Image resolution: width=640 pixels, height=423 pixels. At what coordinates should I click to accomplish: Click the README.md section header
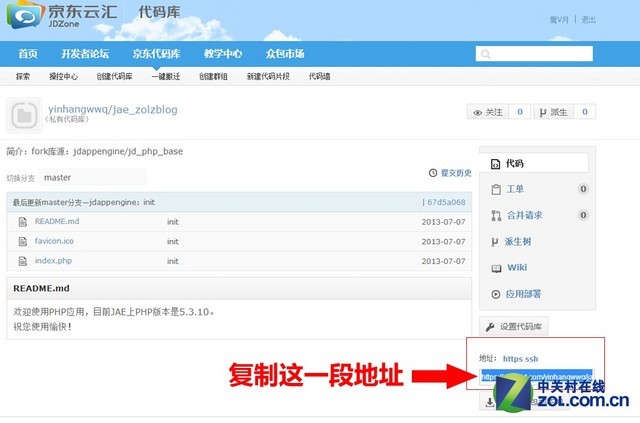click(239, 289)
